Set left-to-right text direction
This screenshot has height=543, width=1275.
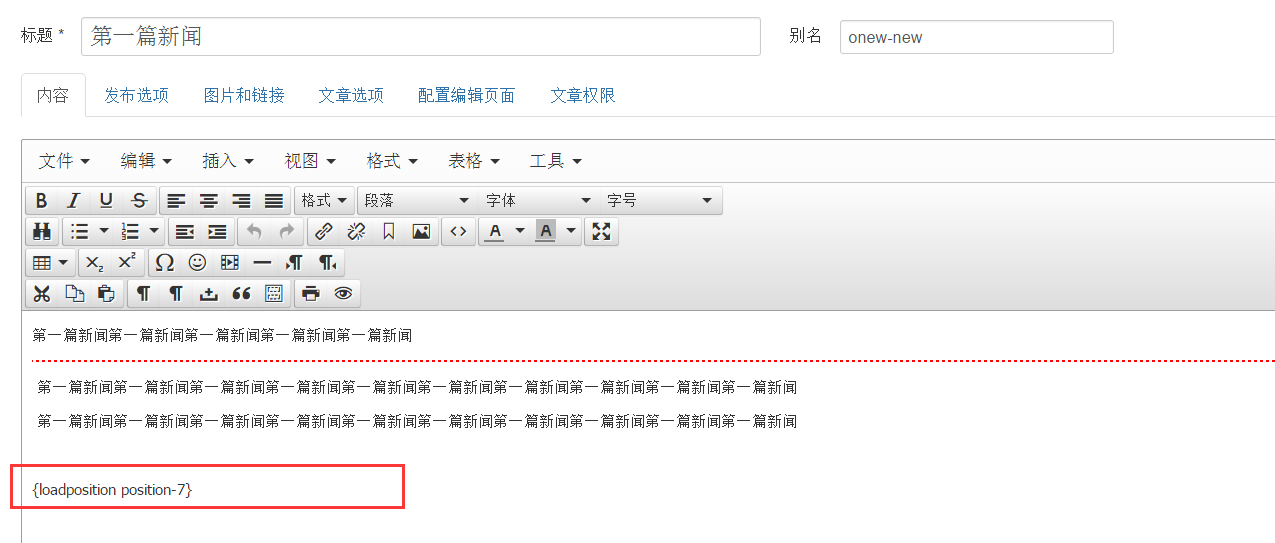point(295,263)
